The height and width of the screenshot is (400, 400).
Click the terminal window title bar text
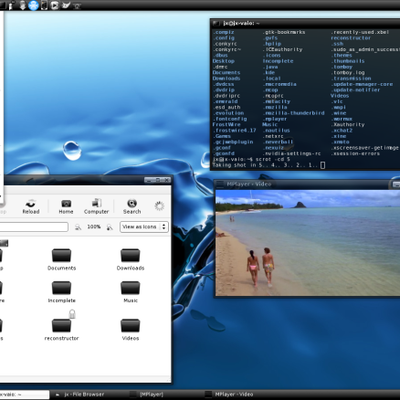241,23
